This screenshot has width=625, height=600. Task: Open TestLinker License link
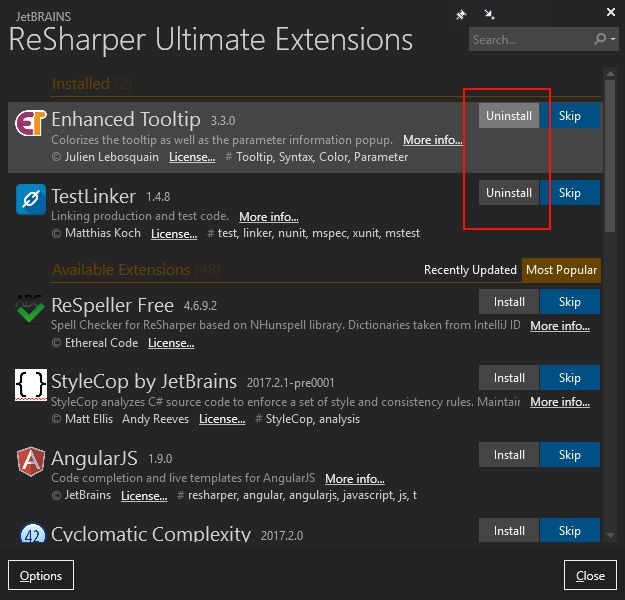pyautogui.click(x=174, y=234)
